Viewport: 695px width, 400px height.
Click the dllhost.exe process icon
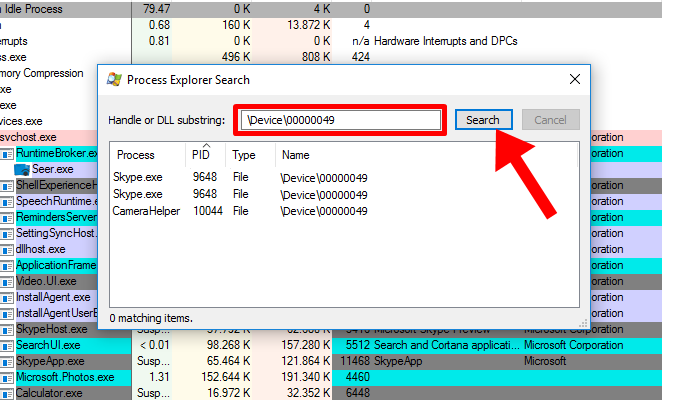[7, 250]
